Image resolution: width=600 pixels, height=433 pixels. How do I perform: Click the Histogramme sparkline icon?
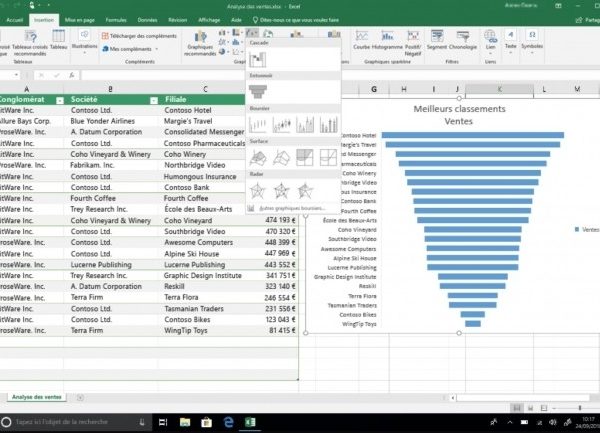coord(387,40)
